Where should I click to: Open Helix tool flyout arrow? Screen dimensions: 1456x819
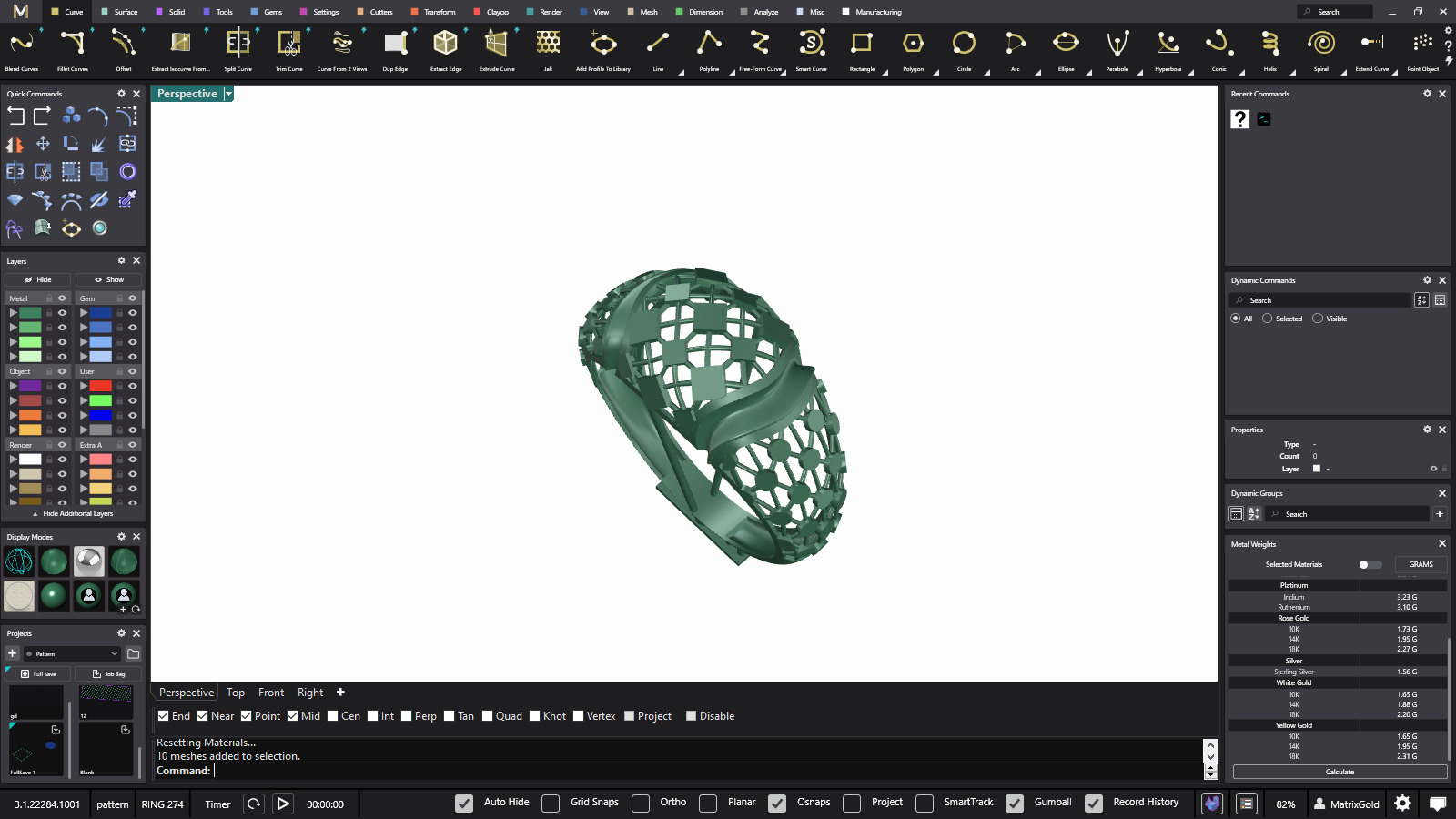[x=1292, y=73]
